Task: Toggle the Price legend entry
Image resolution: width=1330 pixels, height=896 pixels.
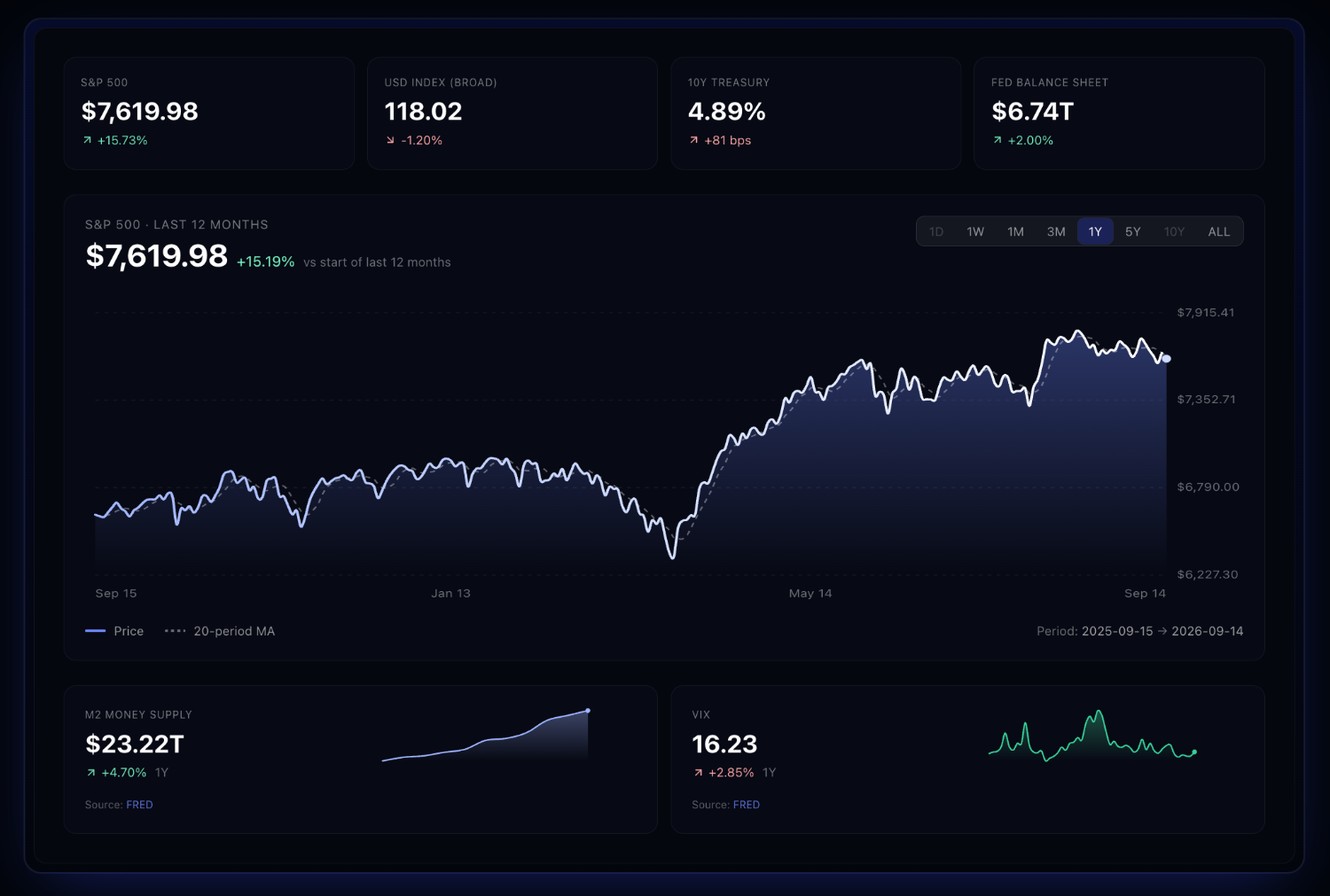Action: tap(114, 631)
